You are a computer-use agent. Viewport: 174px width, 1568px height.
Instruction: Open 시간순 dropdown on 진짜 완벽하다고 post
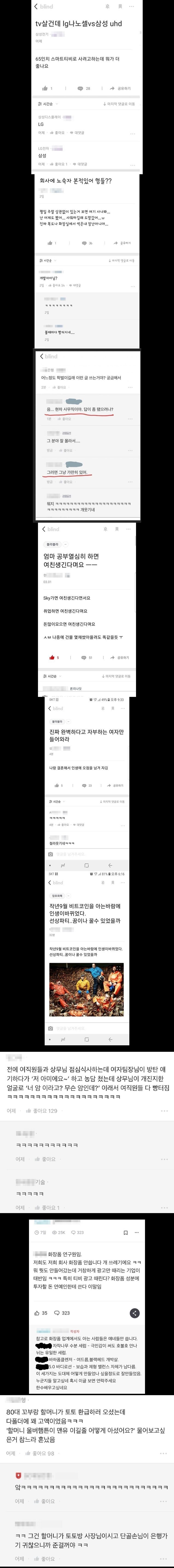[56, 802]
